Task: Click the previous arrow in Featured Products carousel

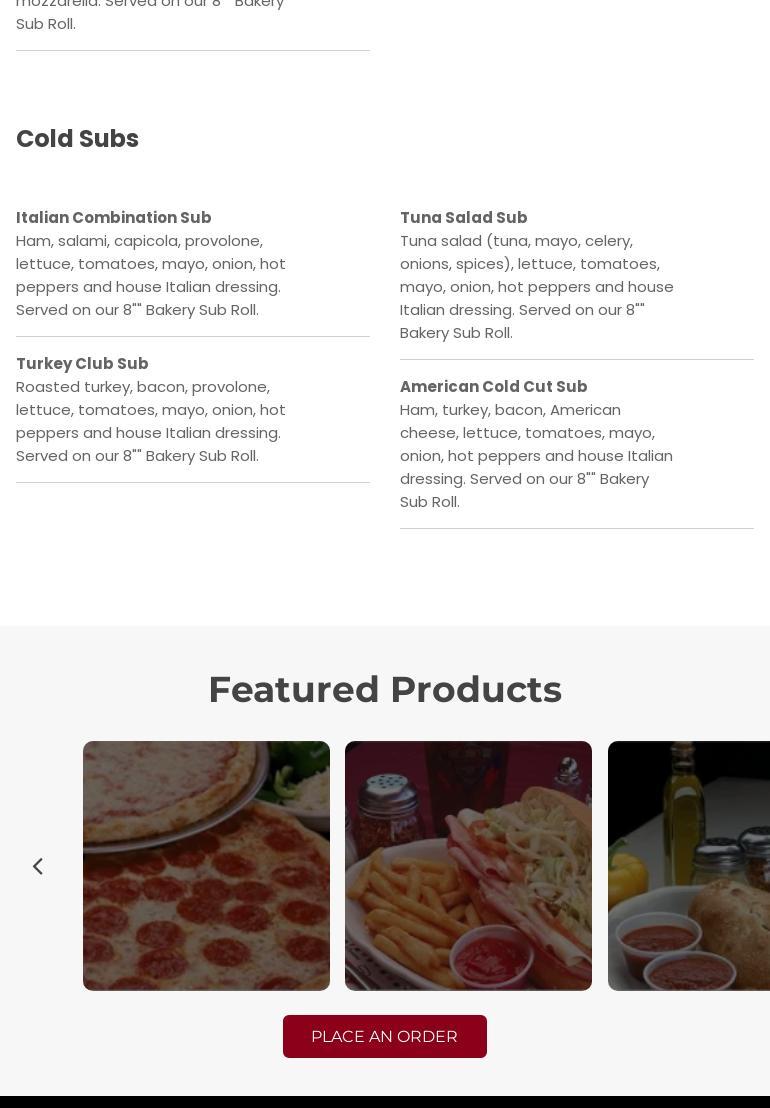Action: (x=38, y=866)
